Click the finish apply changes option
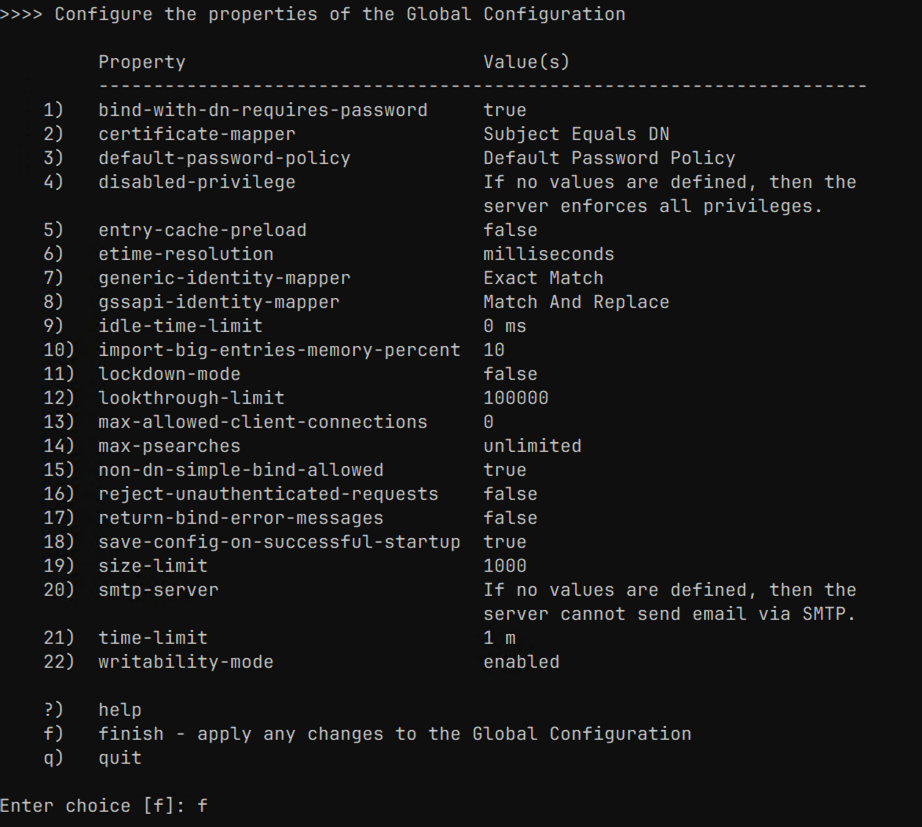Viewport: 922px width, 827px height. 394,734
